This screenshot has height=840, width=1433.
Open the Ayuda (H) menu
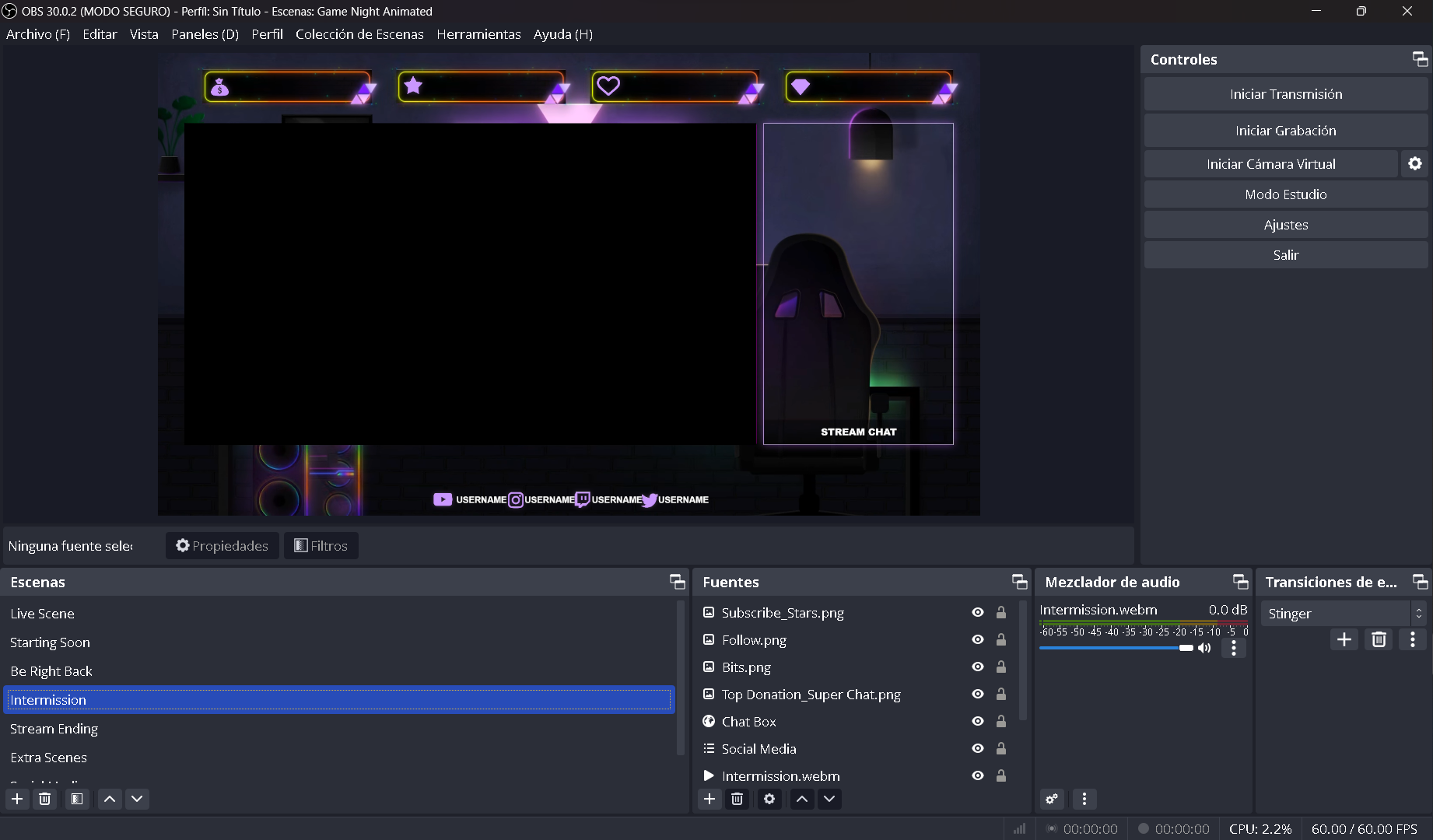[563, 34]
